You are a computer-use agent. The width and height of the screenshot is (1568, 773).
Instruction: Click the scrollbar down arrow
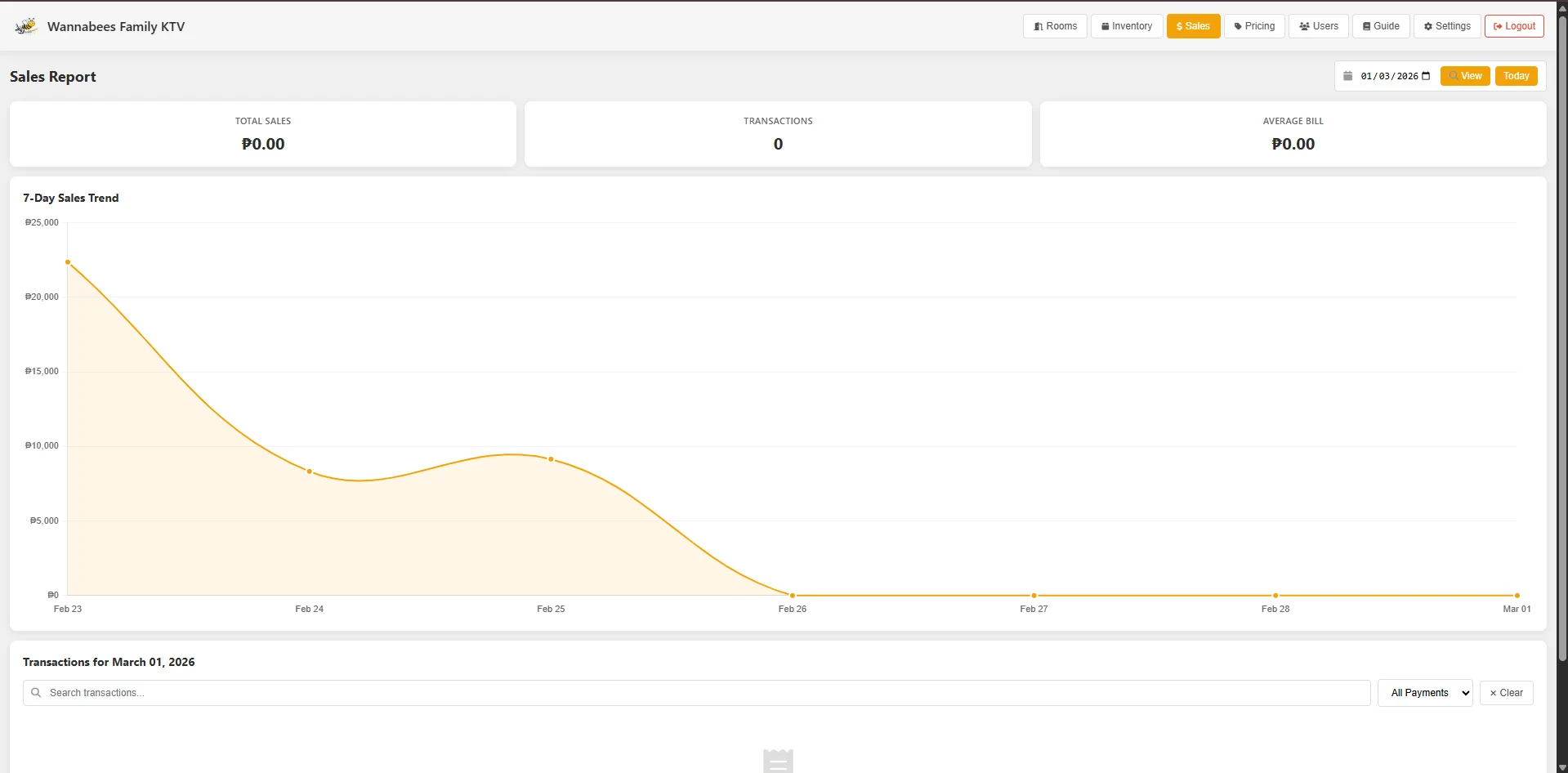(x=1561, y=767)
